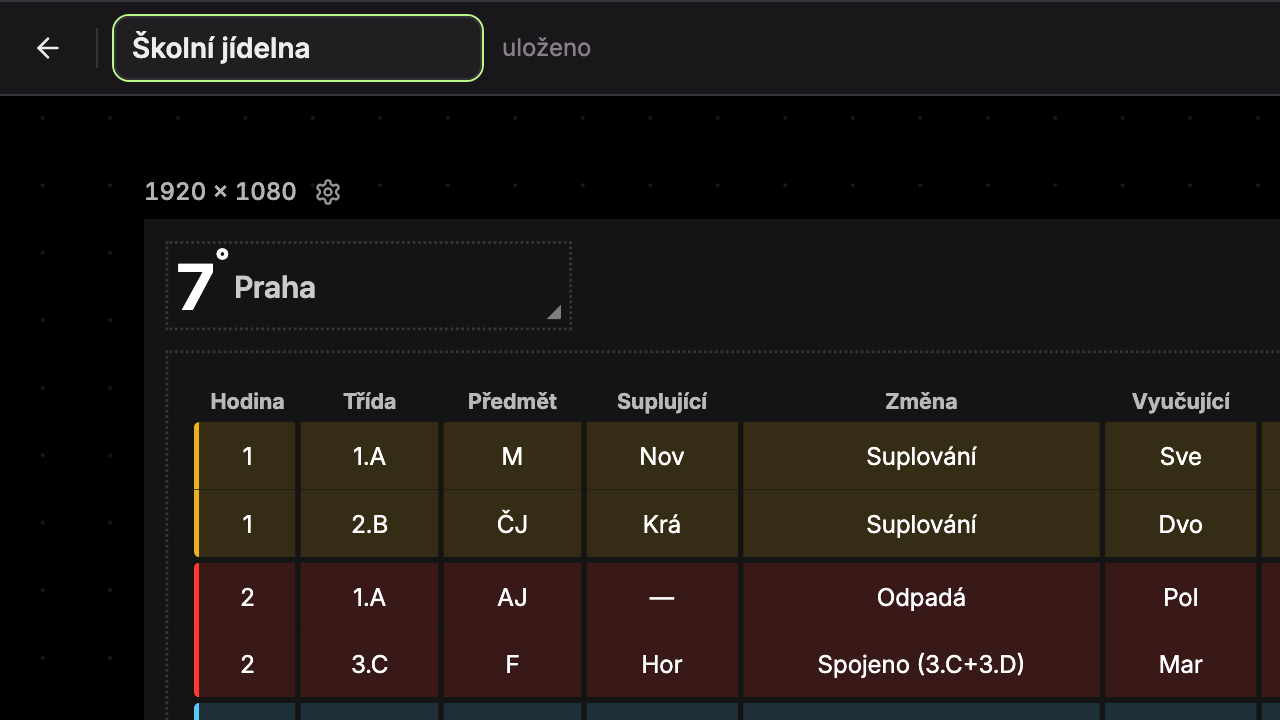Click the weather widget resize handle
The image size is (1280, 720).
point(554,313)
